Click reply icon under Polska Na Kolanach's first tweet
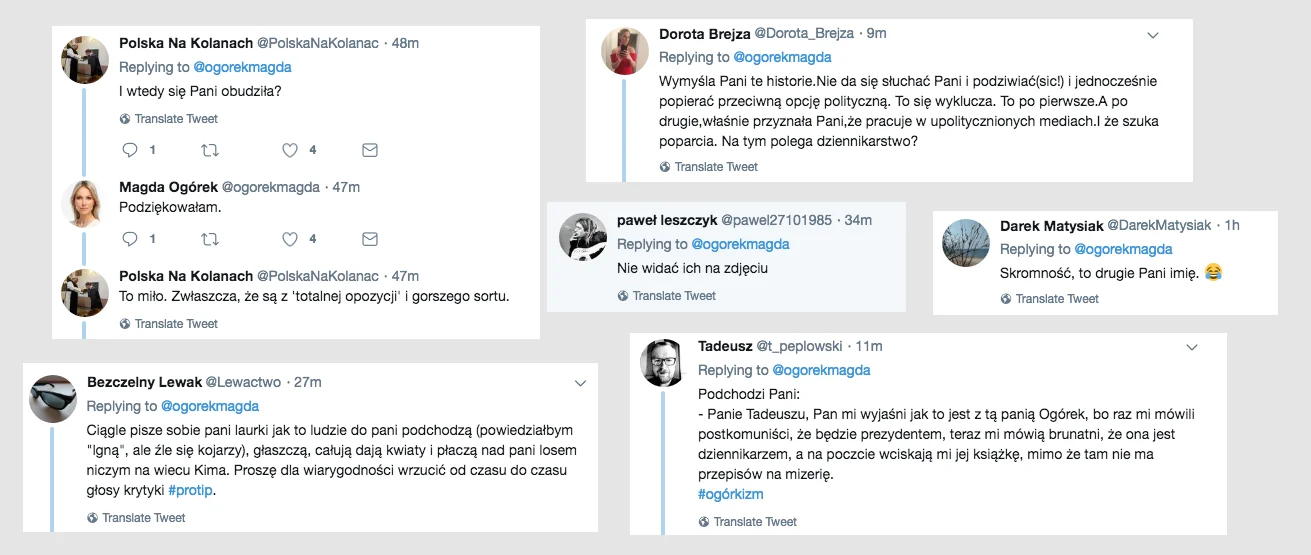 pyautogui.click(x=129, y=150)
